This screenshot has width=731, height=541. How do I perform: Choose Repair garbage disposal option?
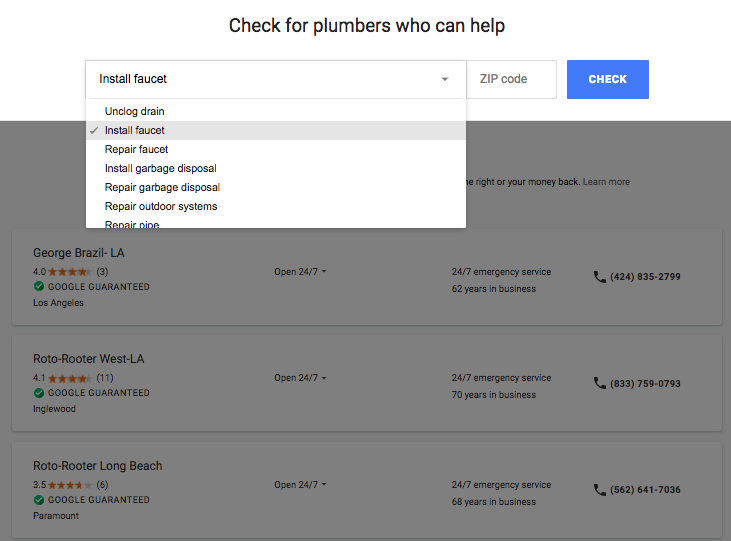tap(276, 187)
